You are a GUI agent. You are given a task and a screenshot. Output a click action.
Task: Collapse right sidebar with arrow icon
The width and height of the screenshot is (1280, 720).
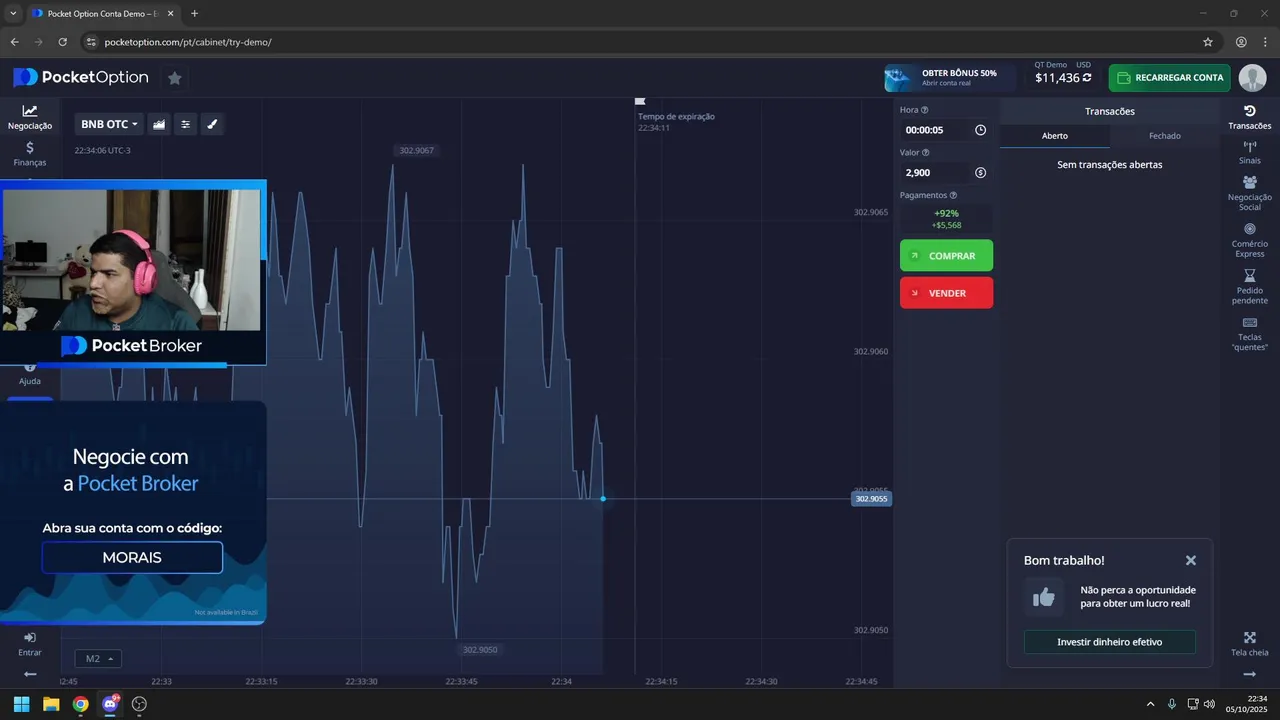(1249, 674)
